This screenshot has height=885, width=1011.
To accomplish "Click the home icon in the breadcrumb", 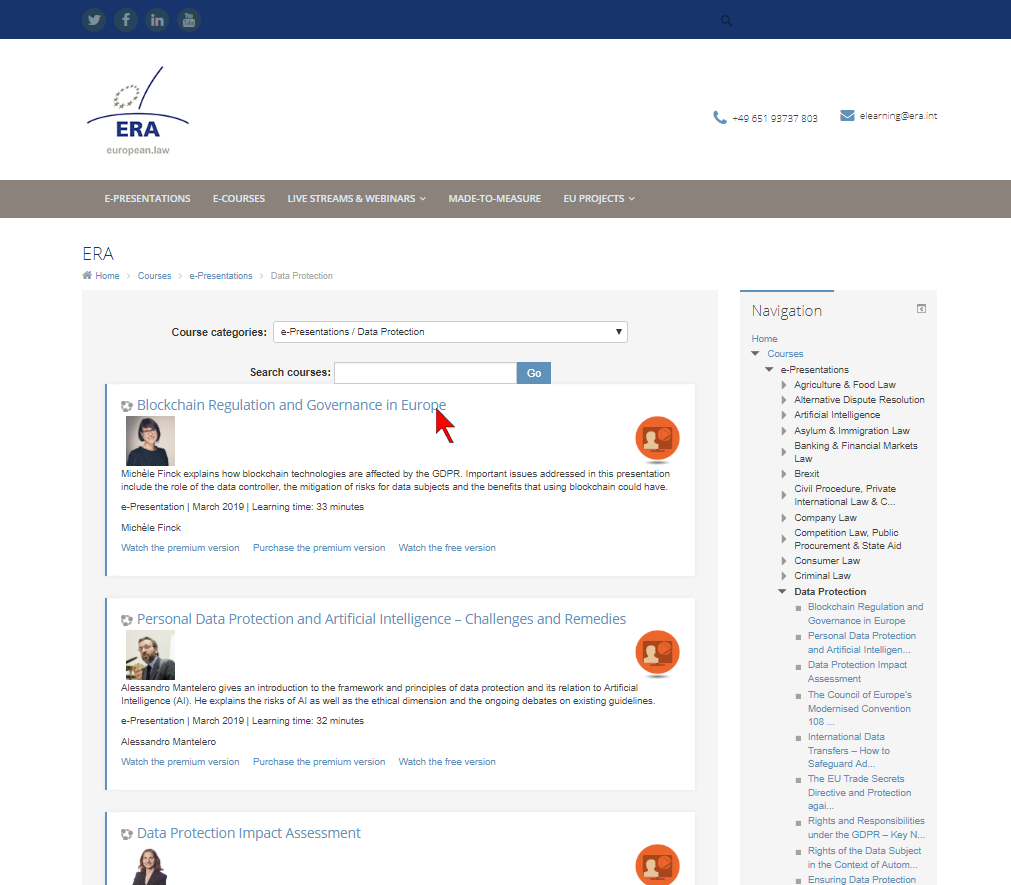I will pyautogui.click(x=87, y=275).
